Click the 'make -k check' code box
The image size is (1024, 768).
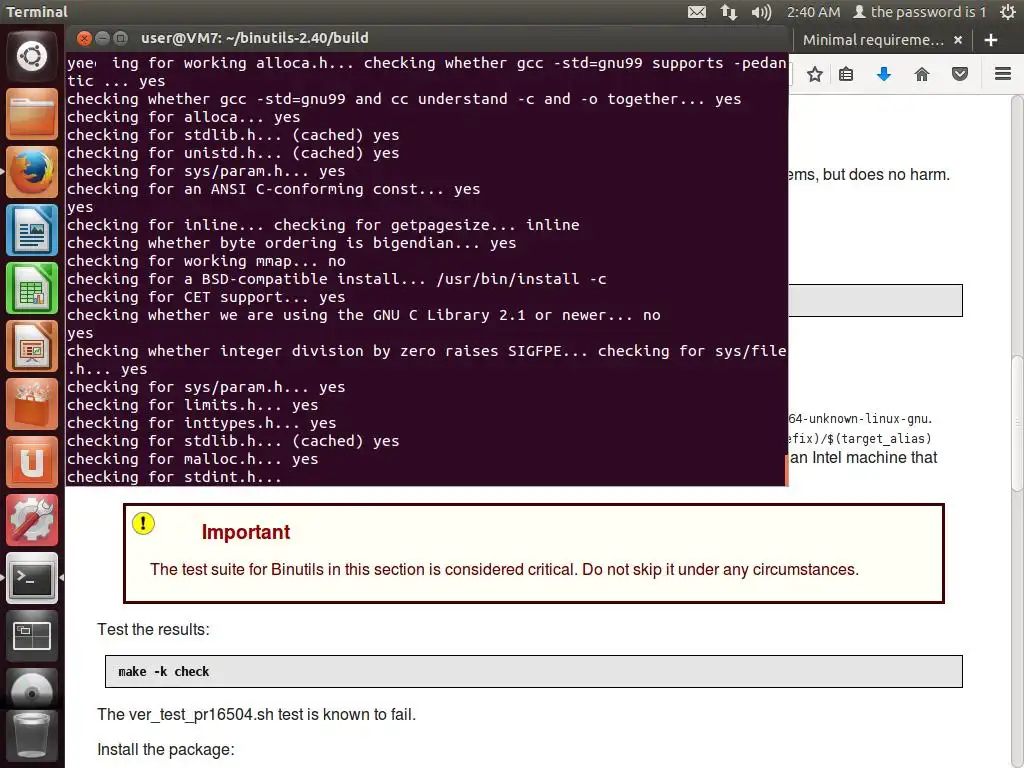534,671
